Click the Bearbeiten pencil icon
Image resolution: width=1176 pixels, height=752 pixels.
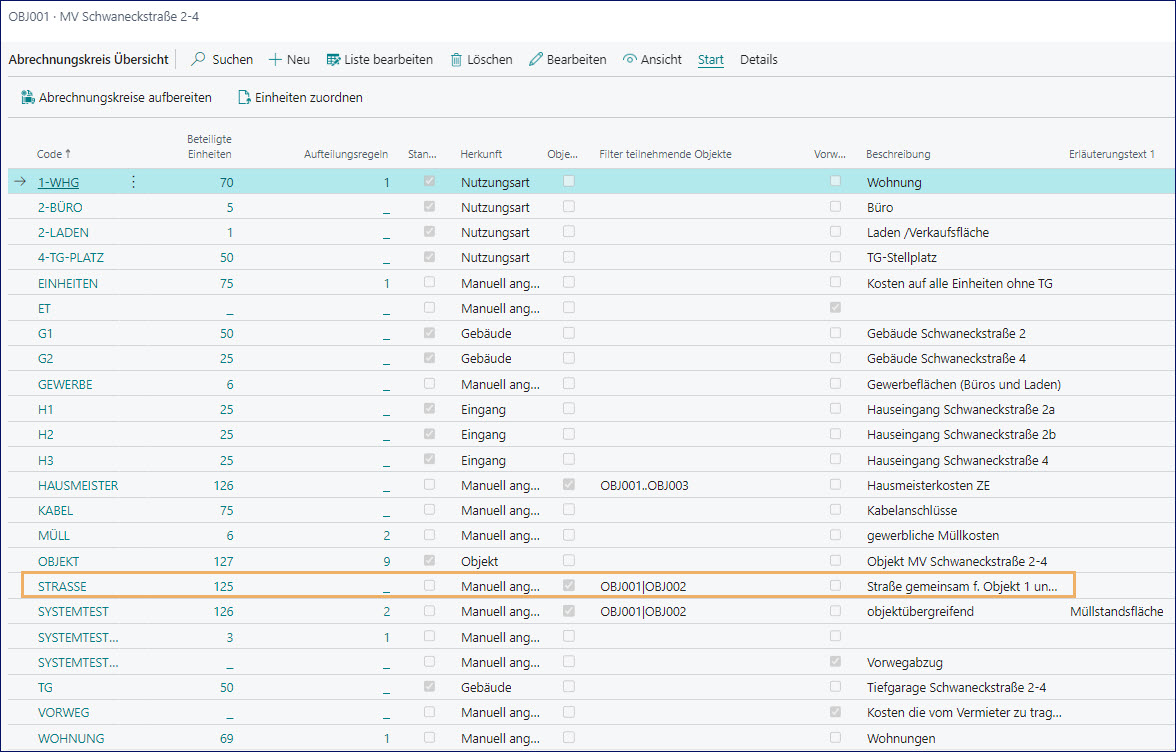(535, 60)
